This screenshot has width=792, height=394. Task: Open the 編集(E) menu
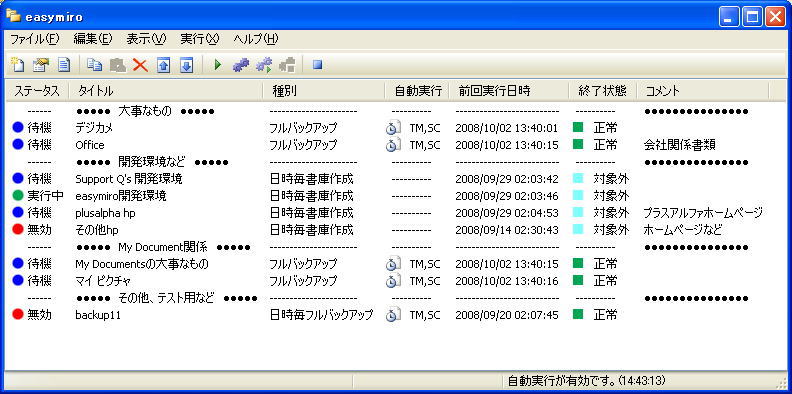[93, 39]
